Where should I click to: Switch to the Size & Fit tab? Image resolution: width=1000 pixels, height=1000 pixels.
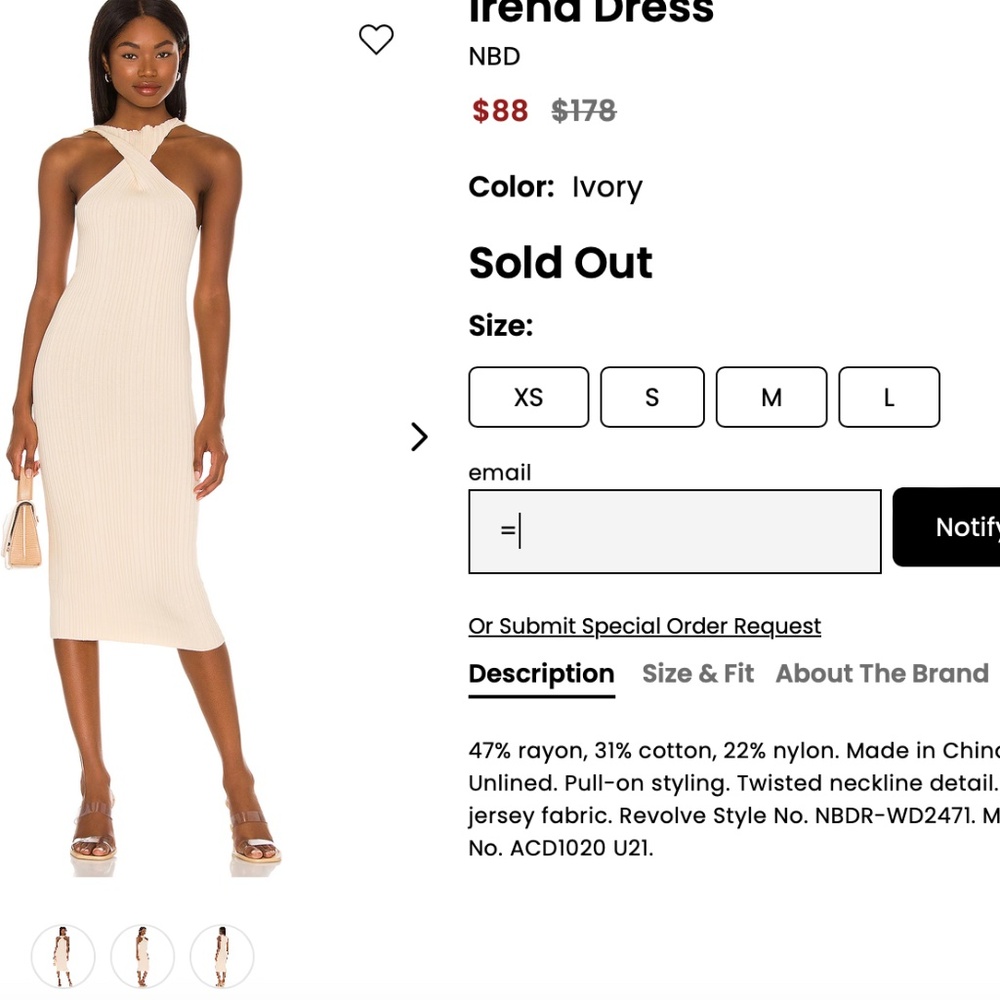(697, 674)
